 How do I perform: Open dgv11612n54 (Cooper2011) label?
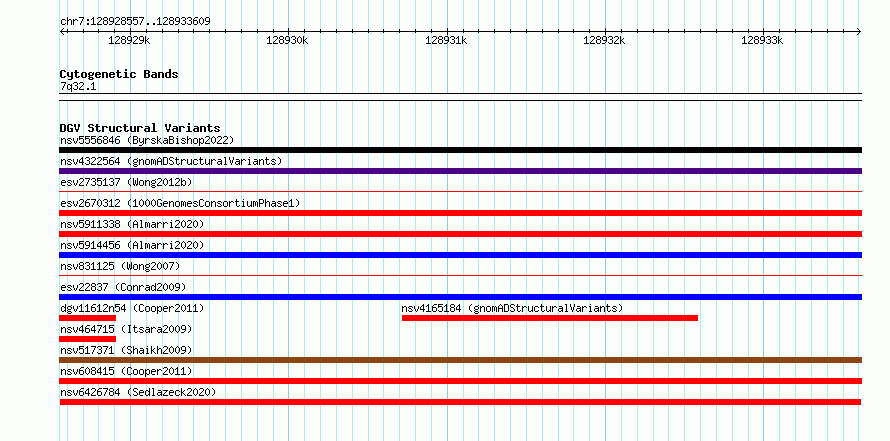click(x=132, y=308)
